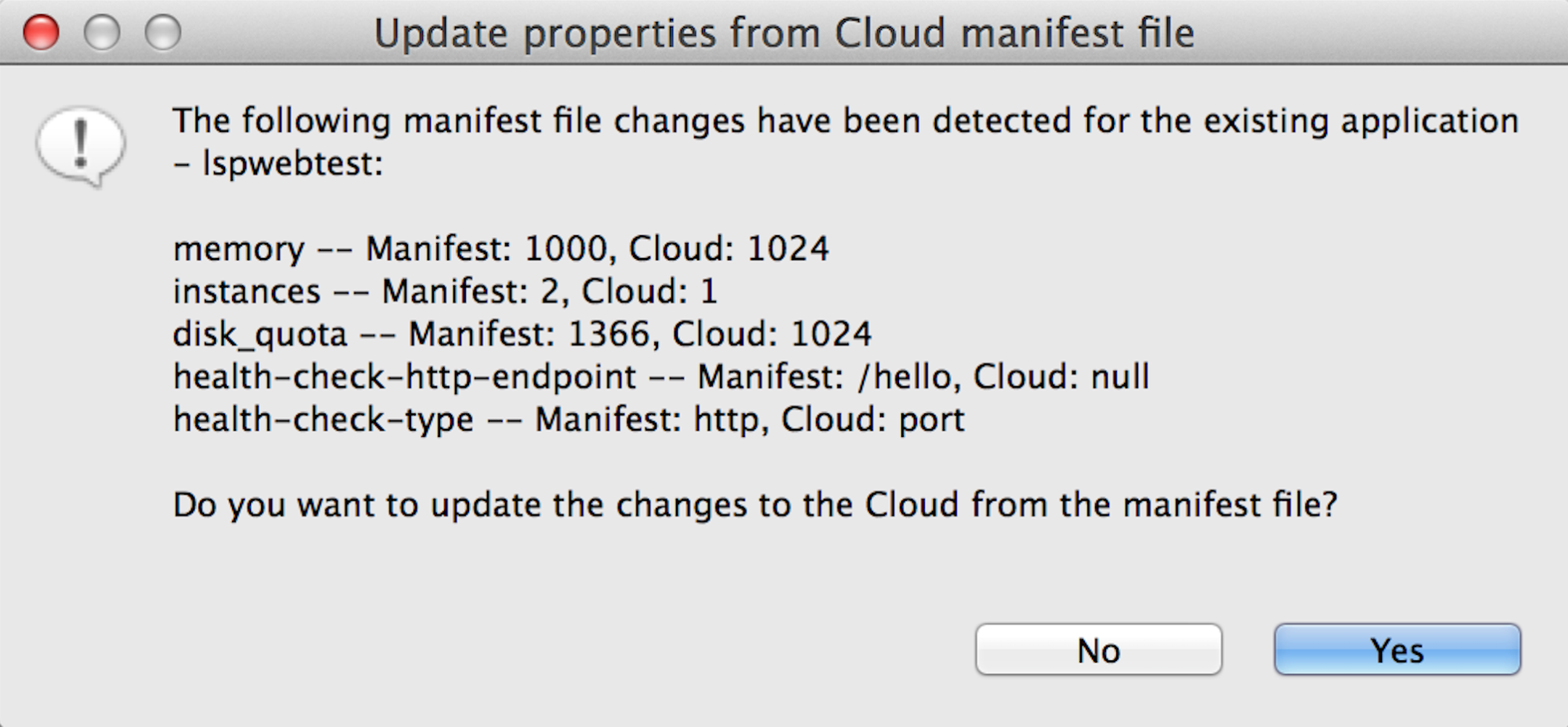Click the 'The following manifest file changes' sentence
Screen dimensions: 1568x727
[846, 142]
